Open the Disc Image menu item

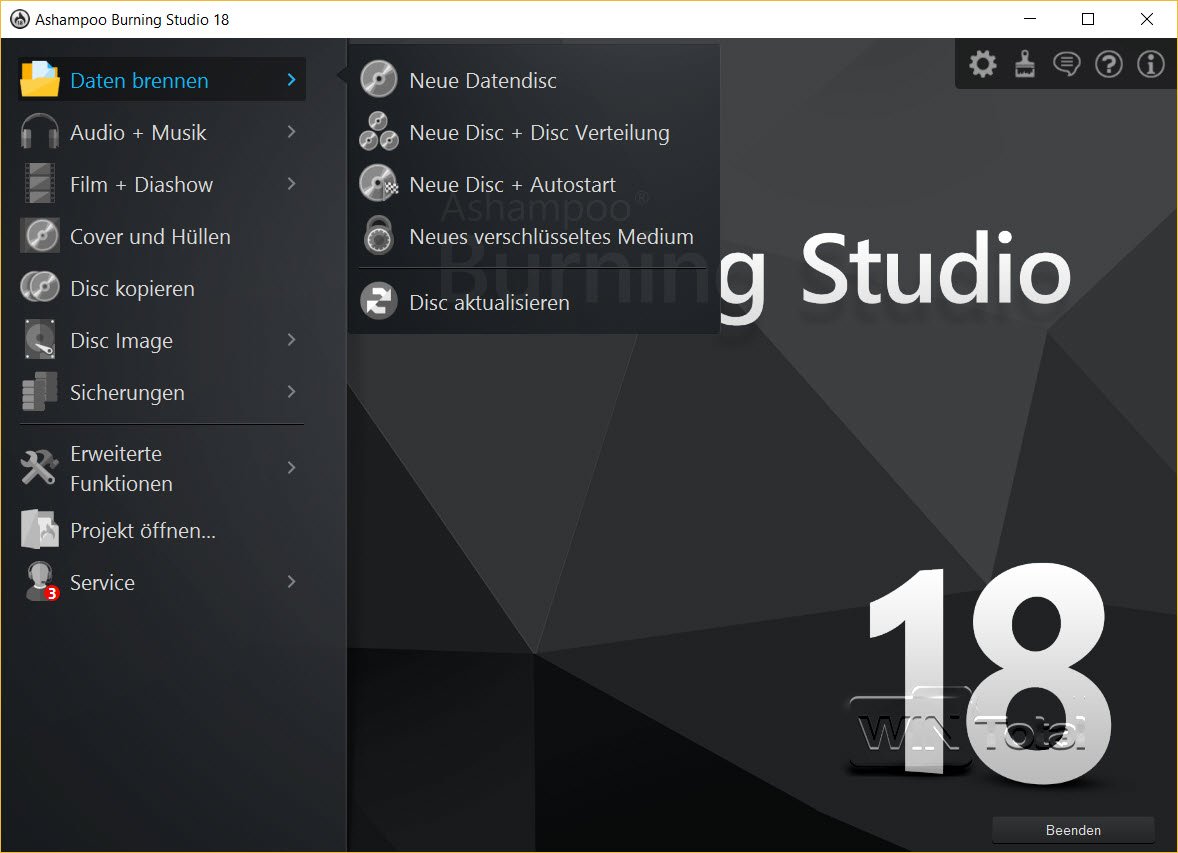162,340
